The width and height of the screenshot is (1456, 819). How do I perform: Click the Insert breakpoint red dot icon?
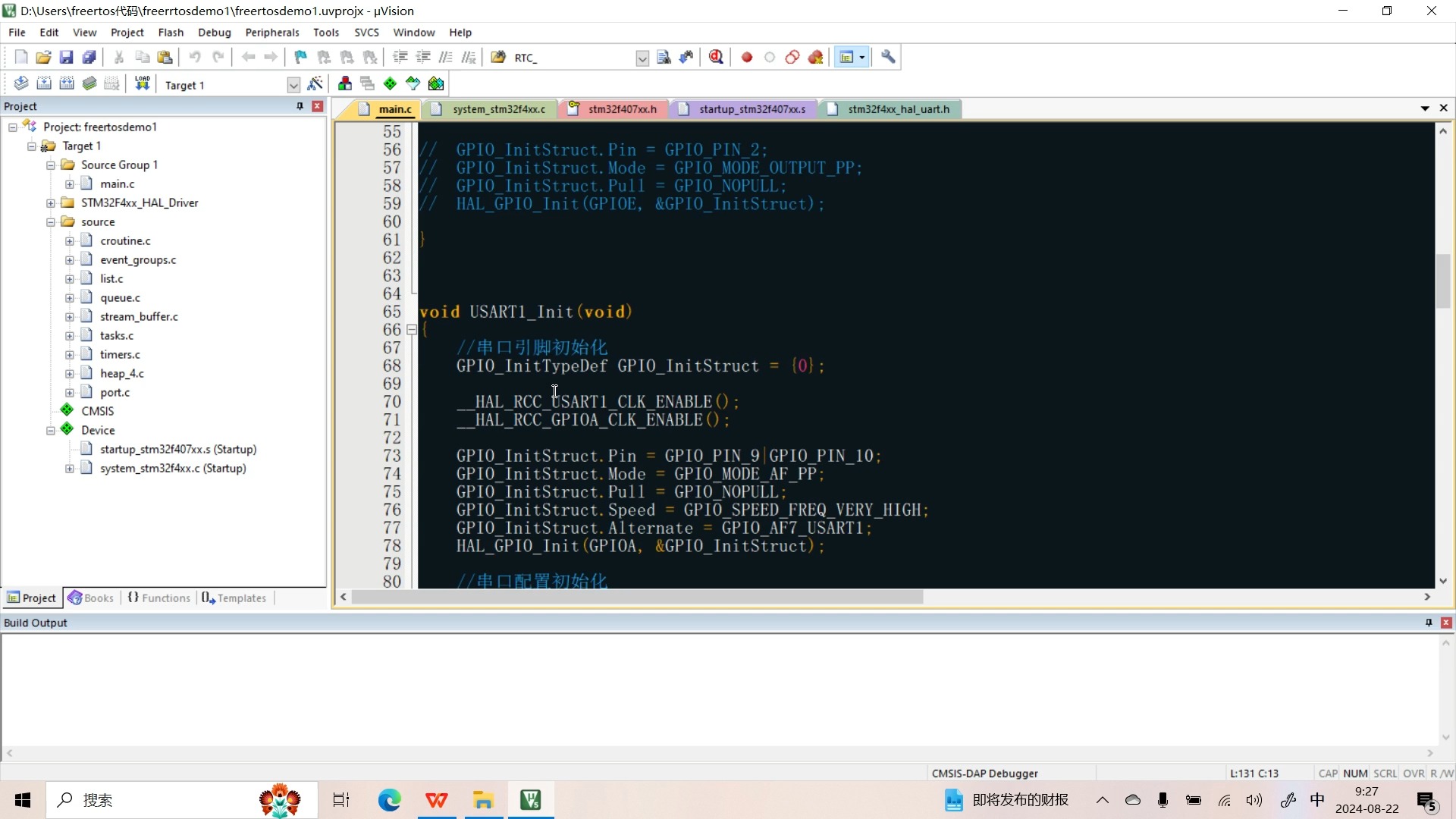pos(746,57)
